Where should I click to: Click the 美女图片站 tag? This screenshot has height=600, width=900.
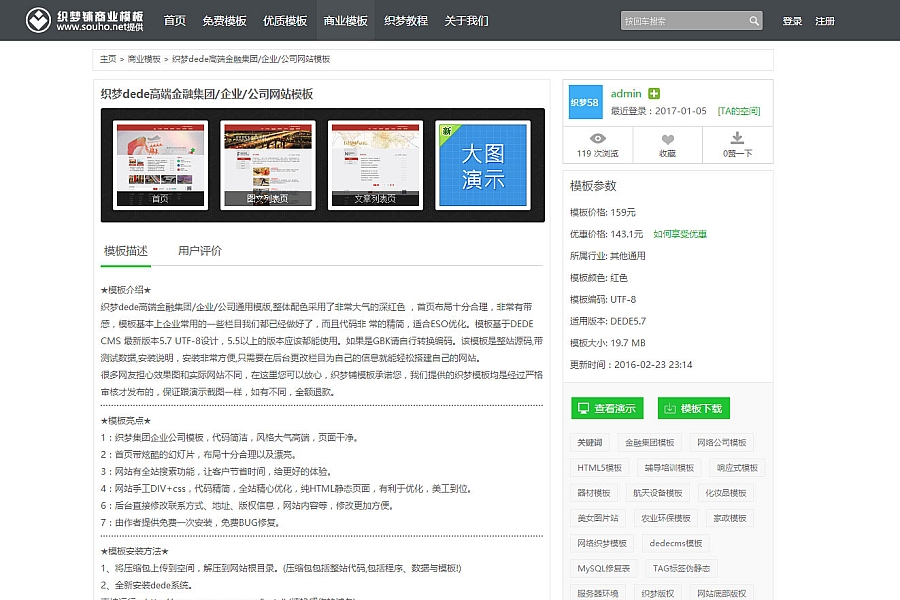598,518
